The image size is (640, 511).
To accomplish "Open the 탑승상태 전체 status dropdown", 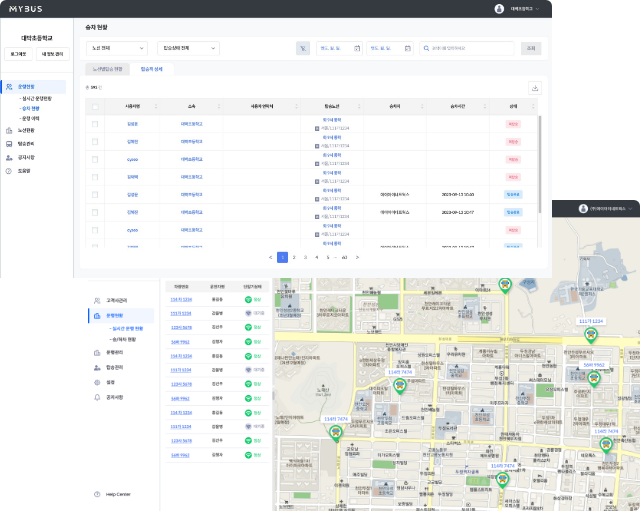I will [x=188, y=48].
